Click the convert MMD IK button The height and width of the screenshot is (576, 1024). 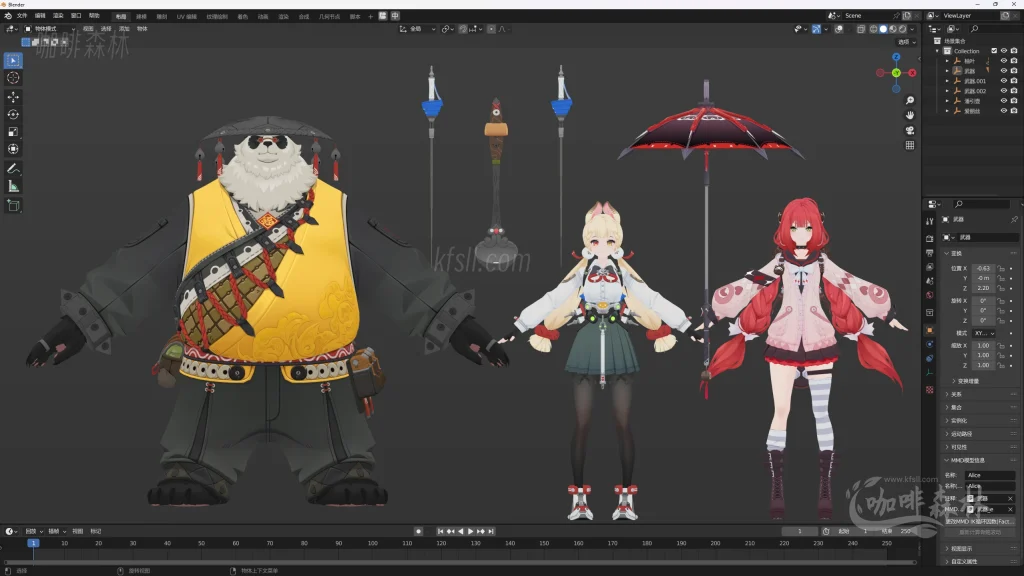[980, 521]
